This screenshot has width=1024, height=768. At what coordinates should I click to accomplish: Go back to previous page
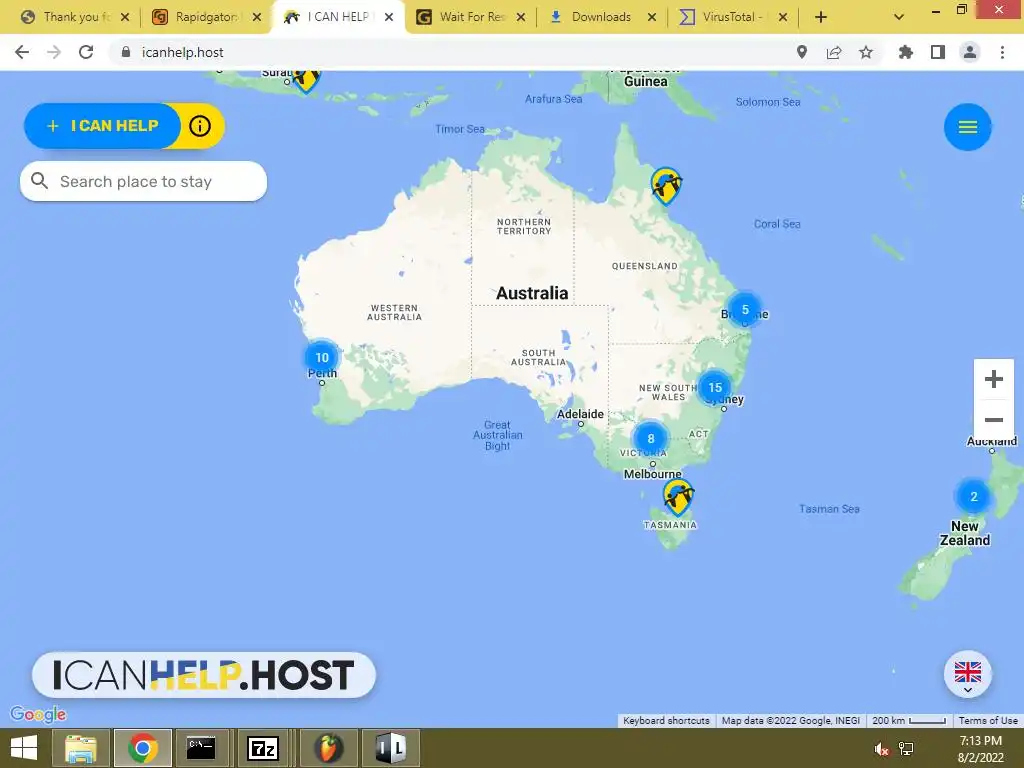22,52
